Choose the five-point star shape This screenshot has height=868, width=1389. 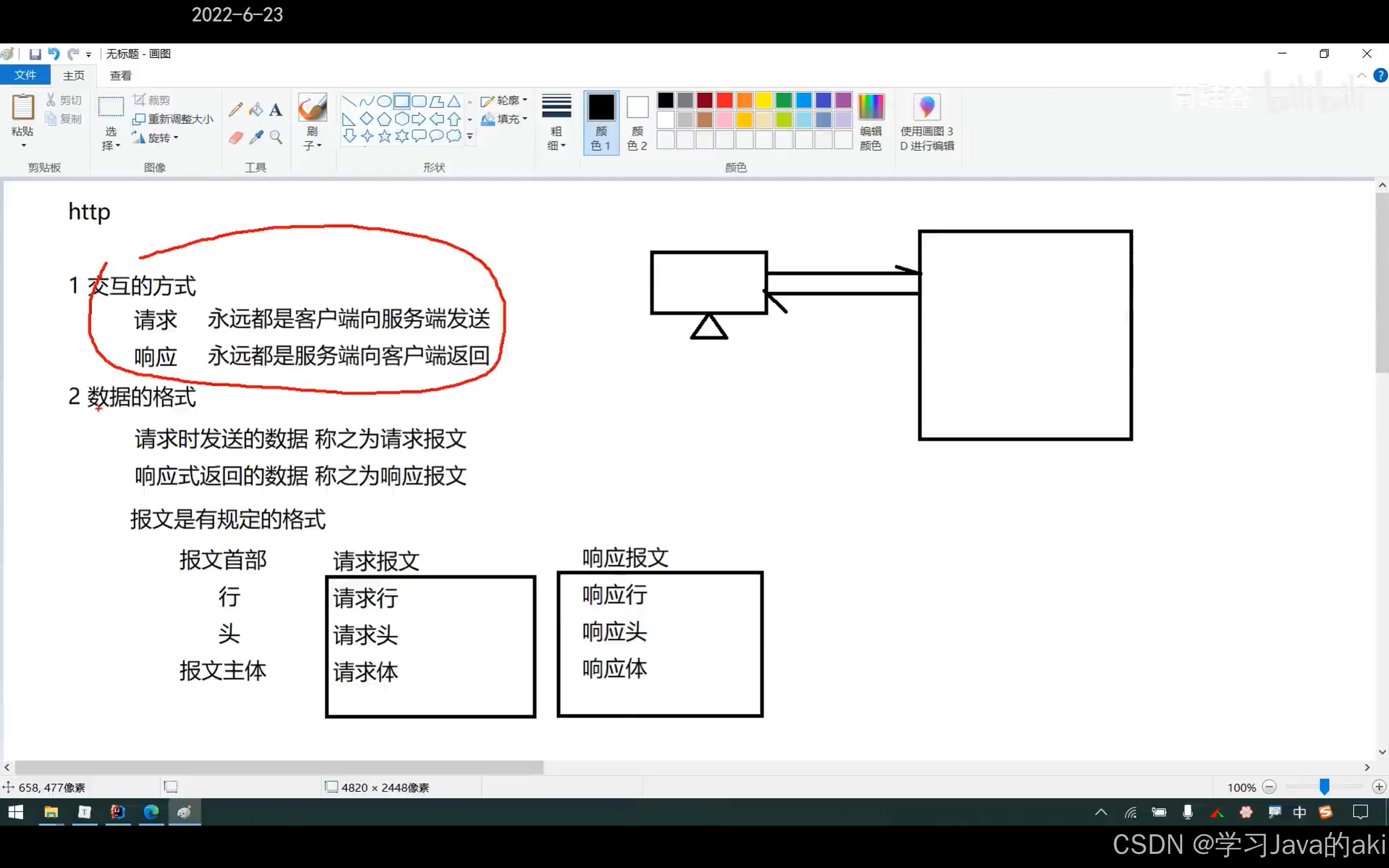(x=384, y=136)
